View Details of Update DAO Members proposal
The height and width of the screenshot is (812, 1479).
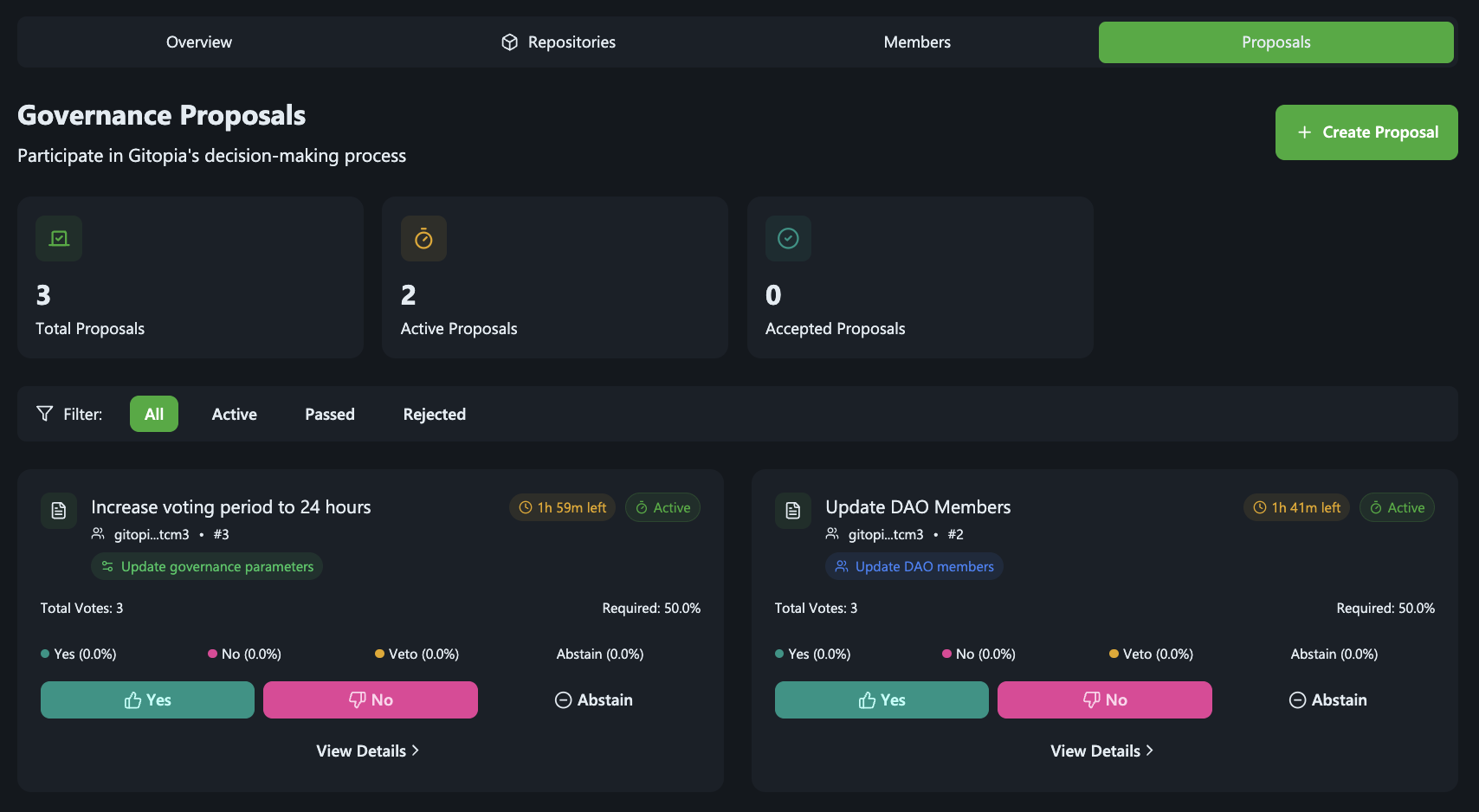(1102, 751)
